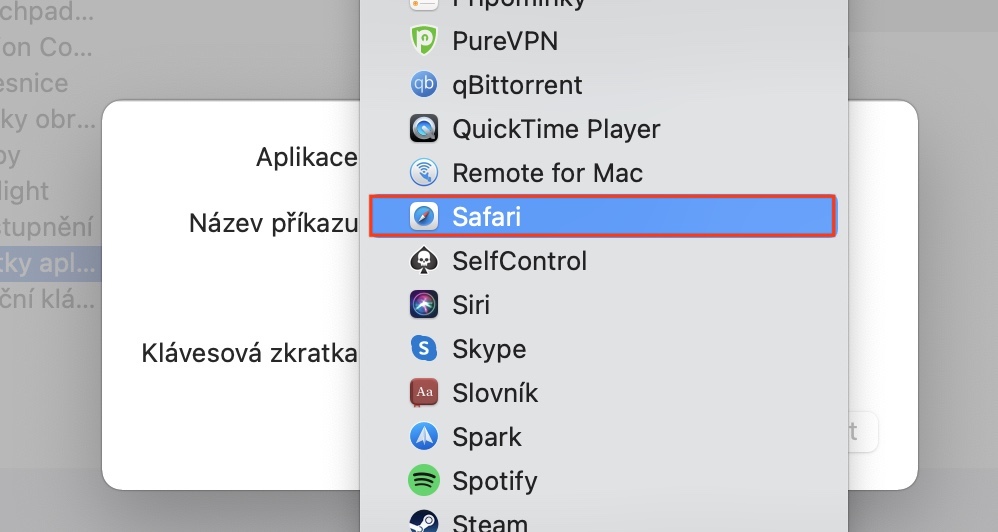
Task: Click the Siri app icon
Action: pyautogui.click(x=424, y=305)
